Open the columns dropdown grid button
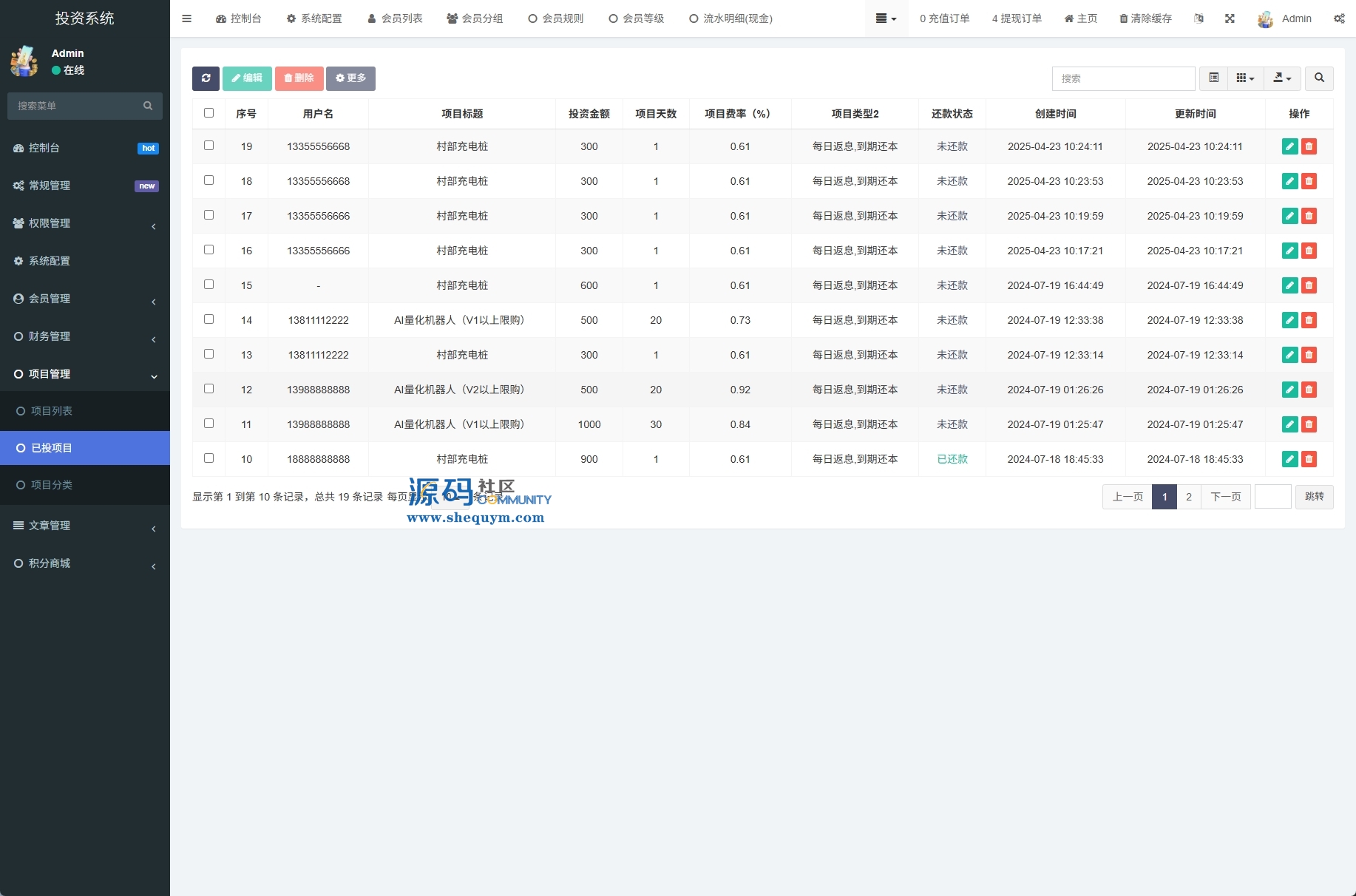This screenshot has height=896, width=1356. click(1245, 78)
